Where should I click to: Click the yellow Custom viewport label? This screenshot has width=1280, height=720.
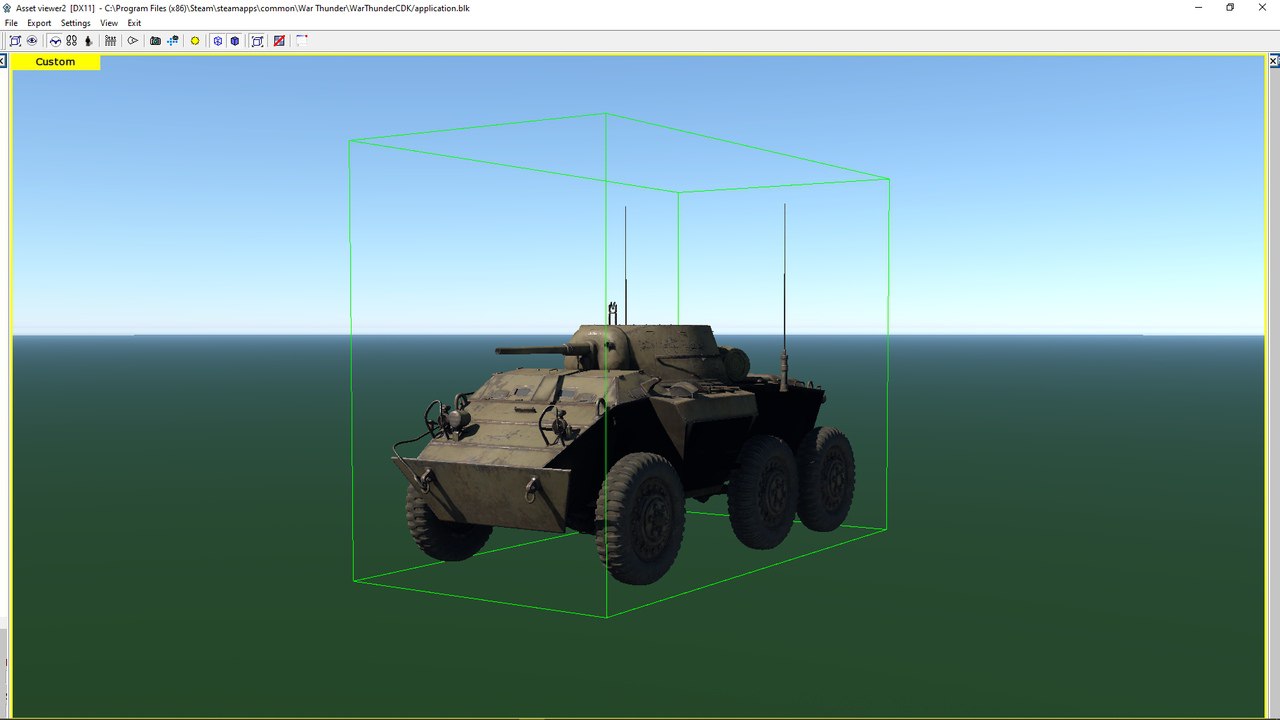coord(55,62)
